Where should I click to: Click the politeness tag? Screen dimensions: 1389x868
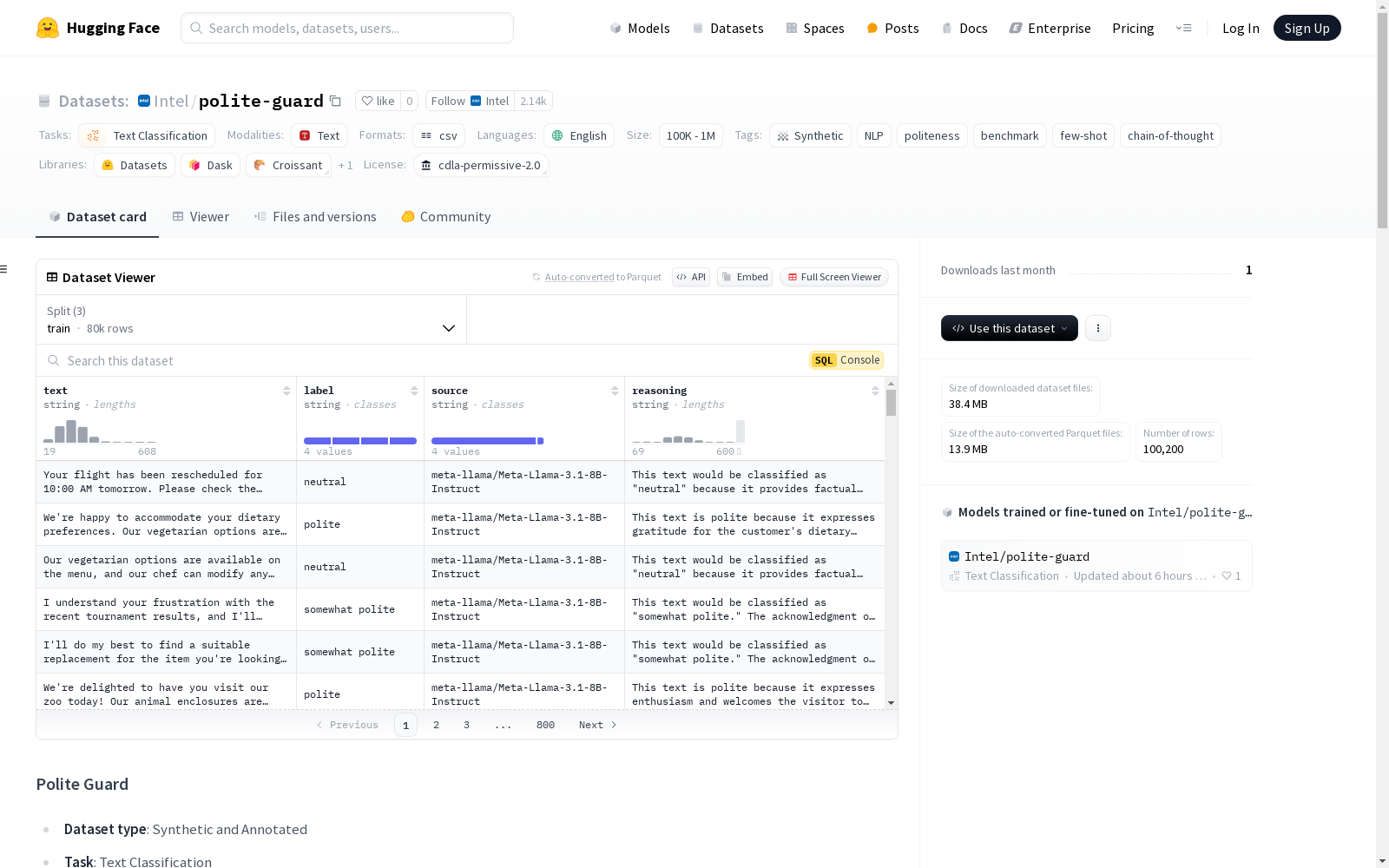[932, 135]
